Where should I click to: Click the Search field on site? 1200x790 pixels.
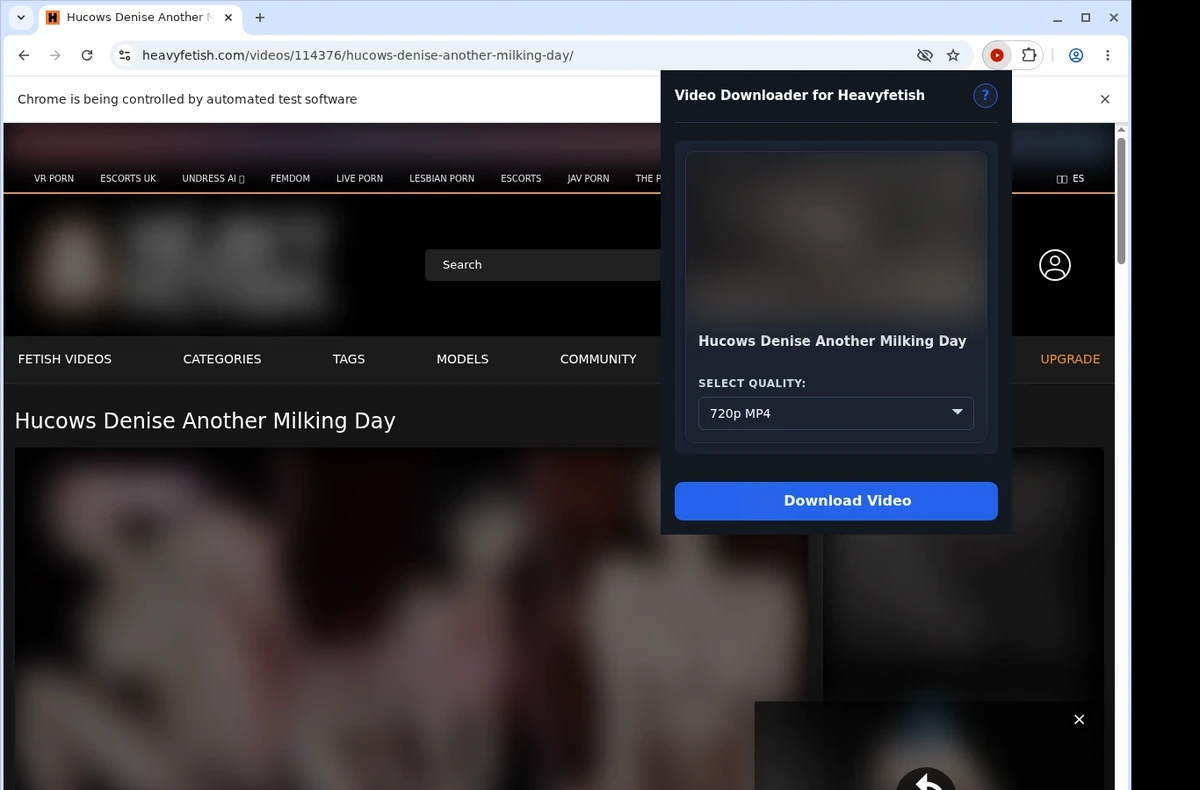tap(545, 265)
